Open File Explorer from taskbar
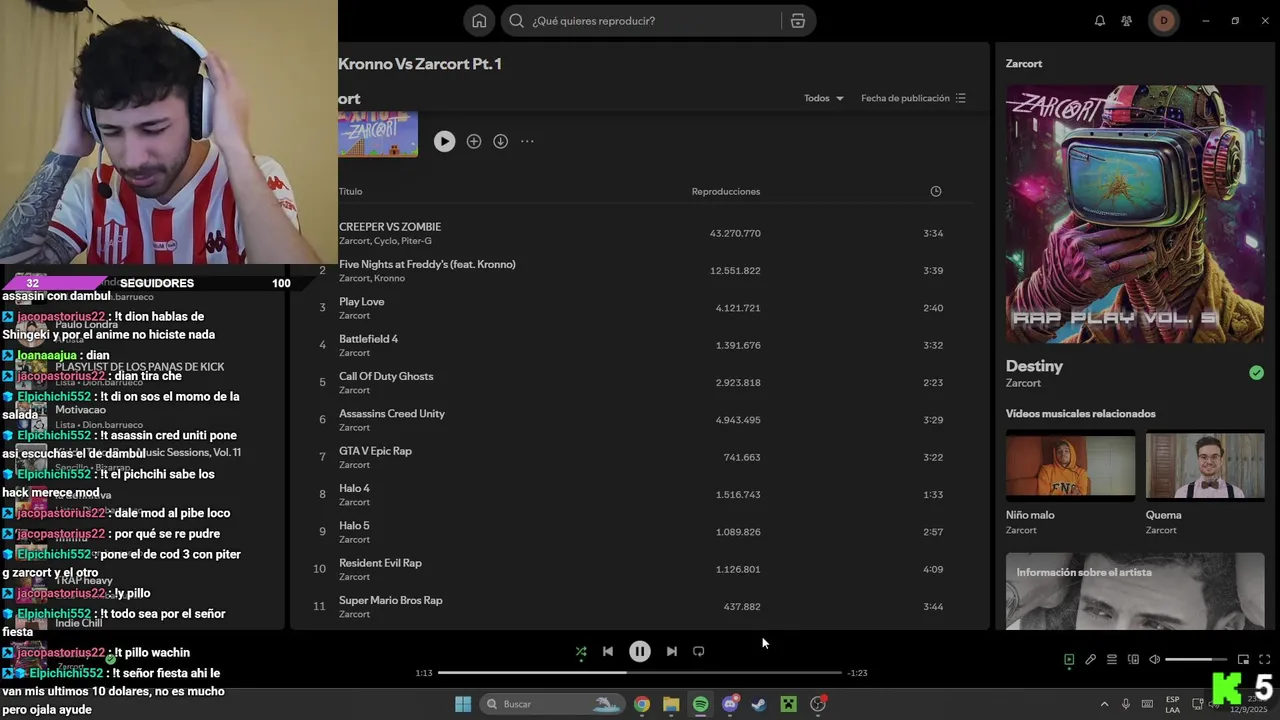This screenshot has height=720, width=1280. point(671,704)
